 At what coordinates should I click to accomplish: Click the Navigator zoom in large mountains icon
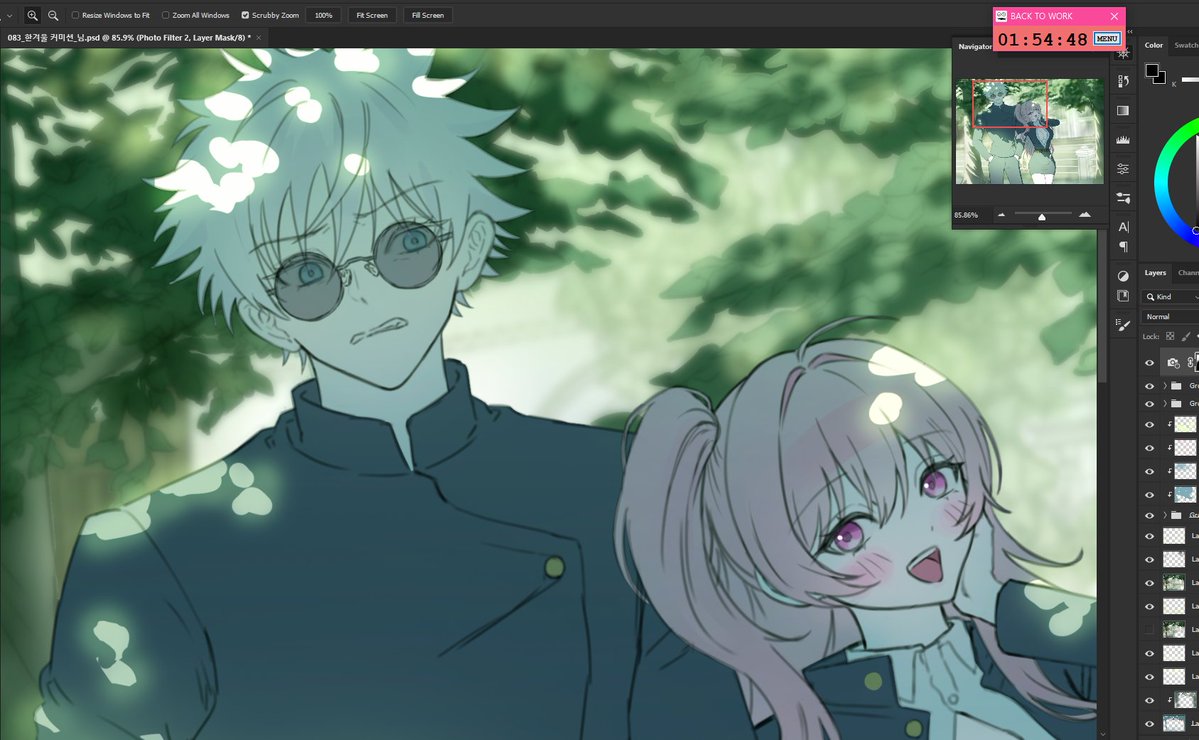[1084, 215]
